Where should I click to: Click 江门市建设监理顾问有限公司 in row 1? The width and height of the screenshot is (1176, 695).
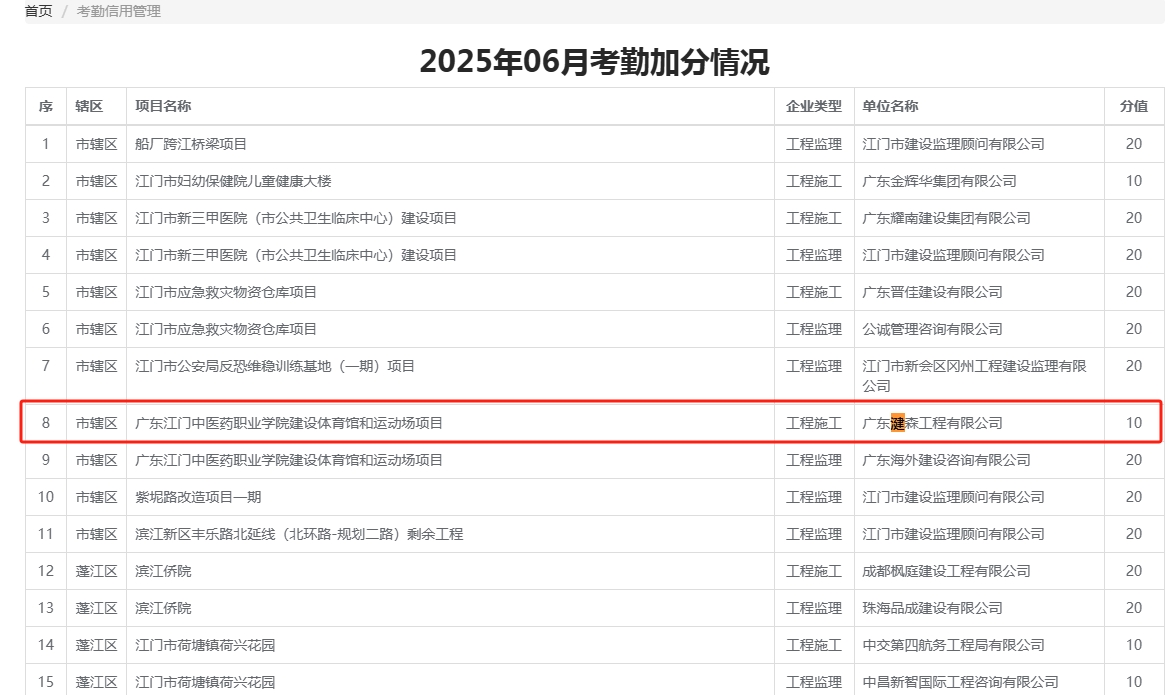tap(953, 144)
